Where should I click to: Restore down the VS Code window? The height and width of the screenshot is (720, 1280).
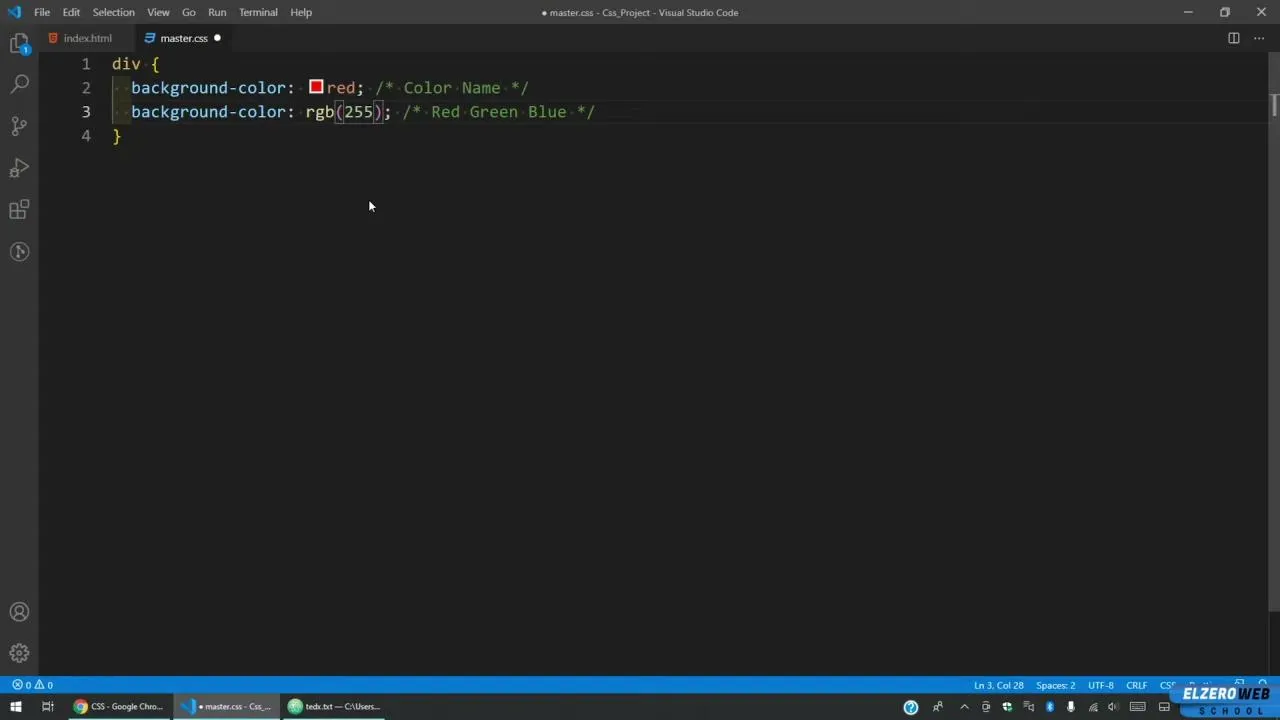[x=1224, y=12]
